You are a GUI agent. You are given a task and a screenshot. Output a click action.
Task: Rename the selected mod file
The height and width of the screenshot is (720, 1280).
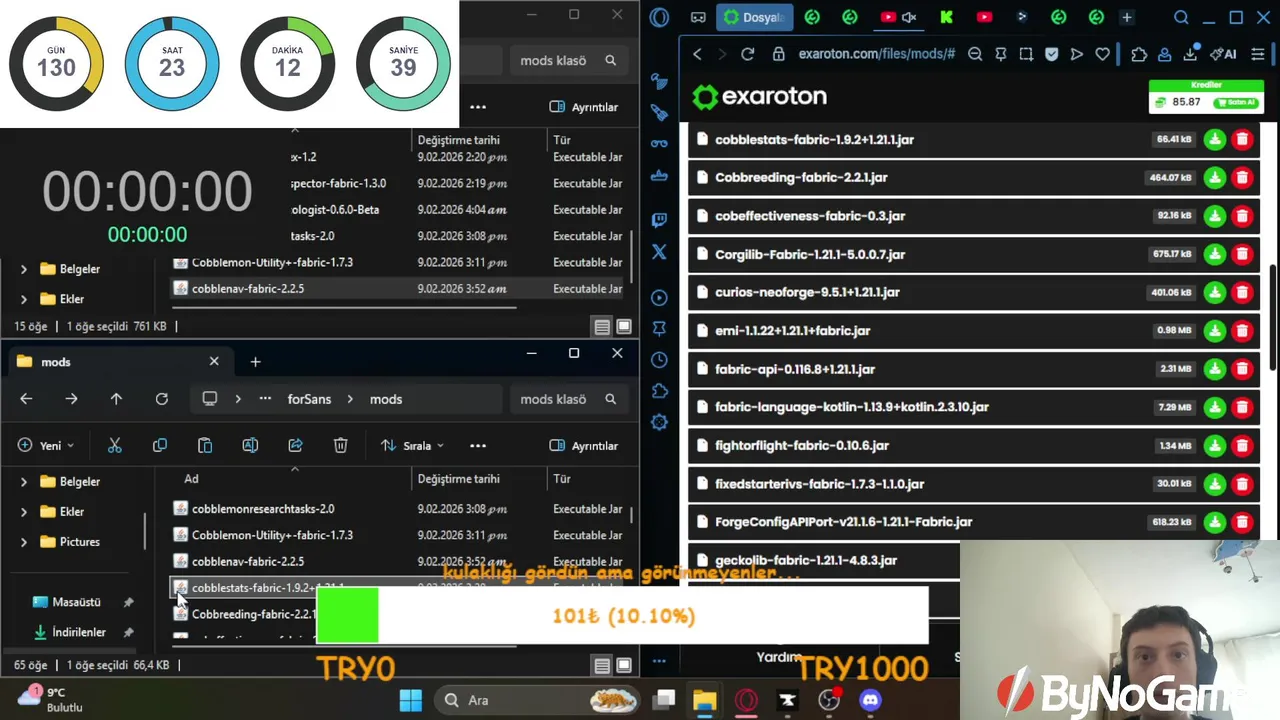(x=250, y=445)
